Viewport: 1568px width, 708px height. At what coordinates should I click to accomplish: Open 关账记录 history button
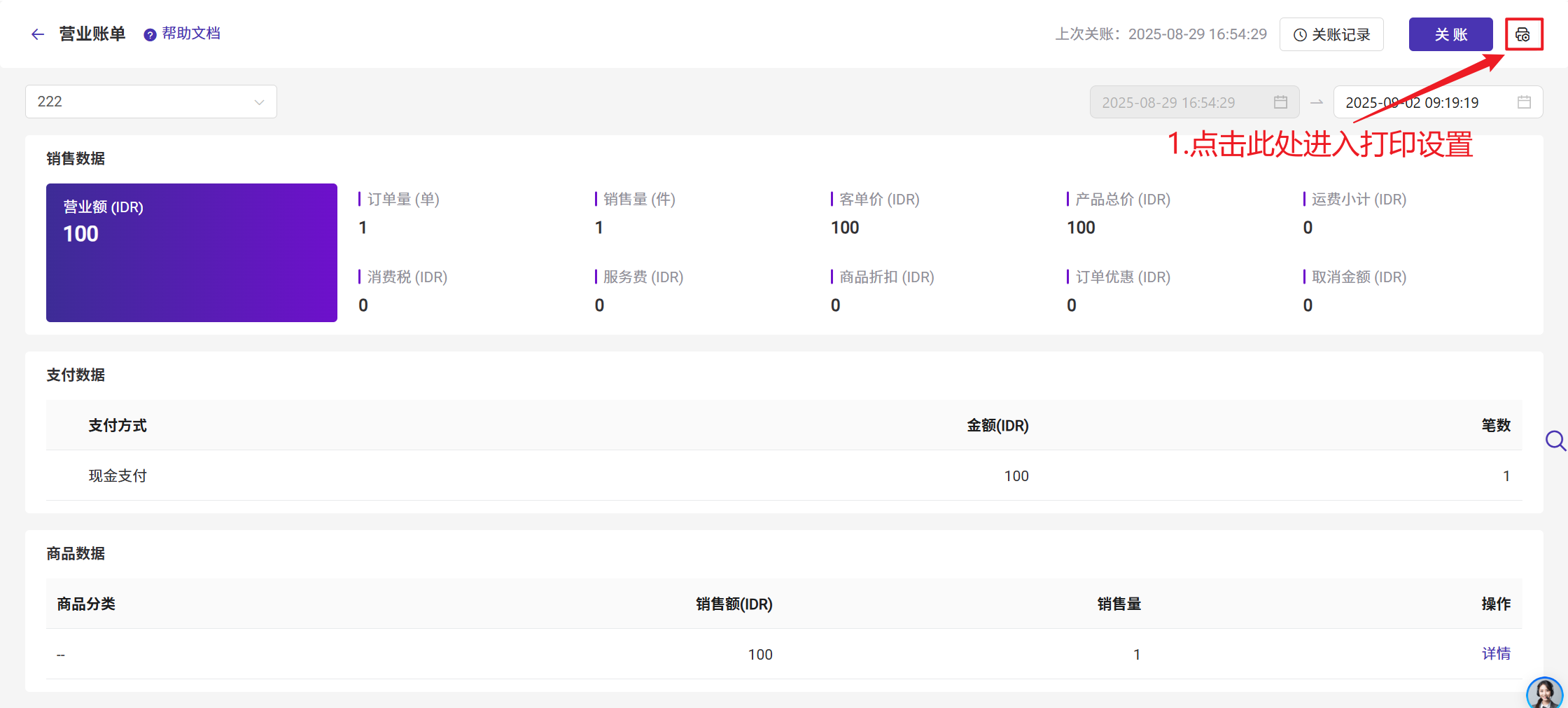click(1331, 34)
